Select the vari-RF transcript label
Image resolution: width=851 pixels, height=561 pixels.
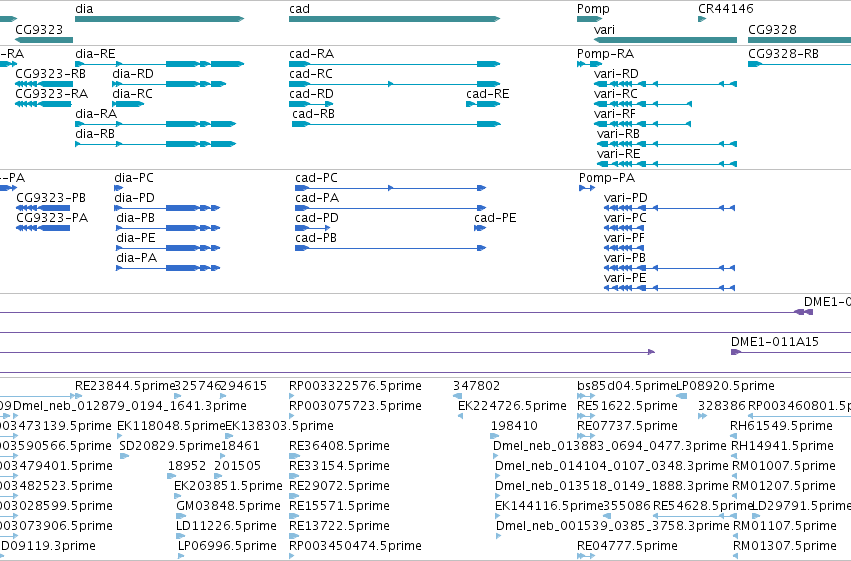pyautogui.click(x=614, y=114)
